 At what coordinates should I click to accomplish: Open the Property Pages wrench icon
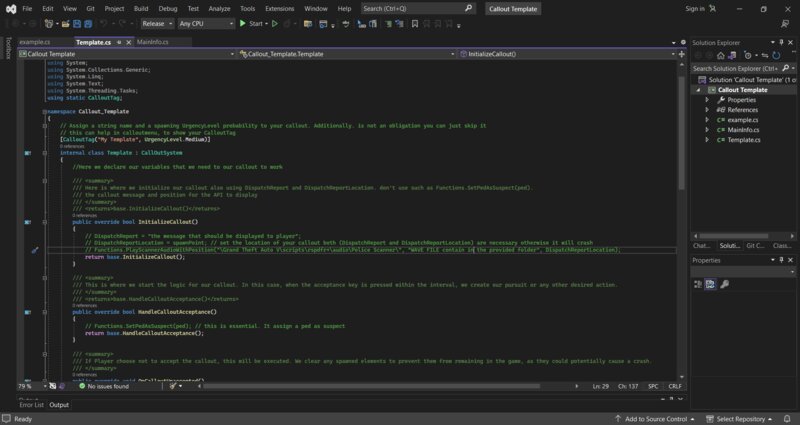click(724, 284)
